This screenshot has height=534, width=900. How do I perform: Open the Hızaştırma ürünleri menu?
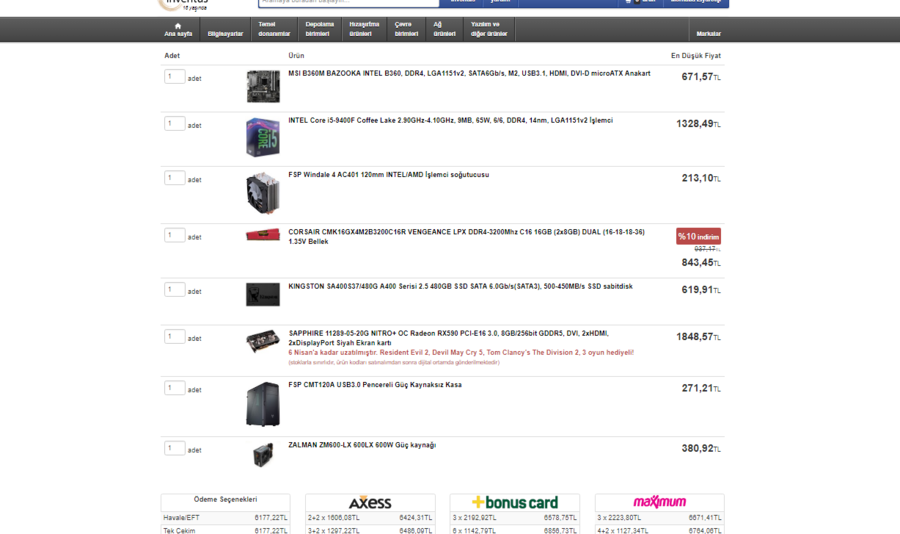pos(364,29)
